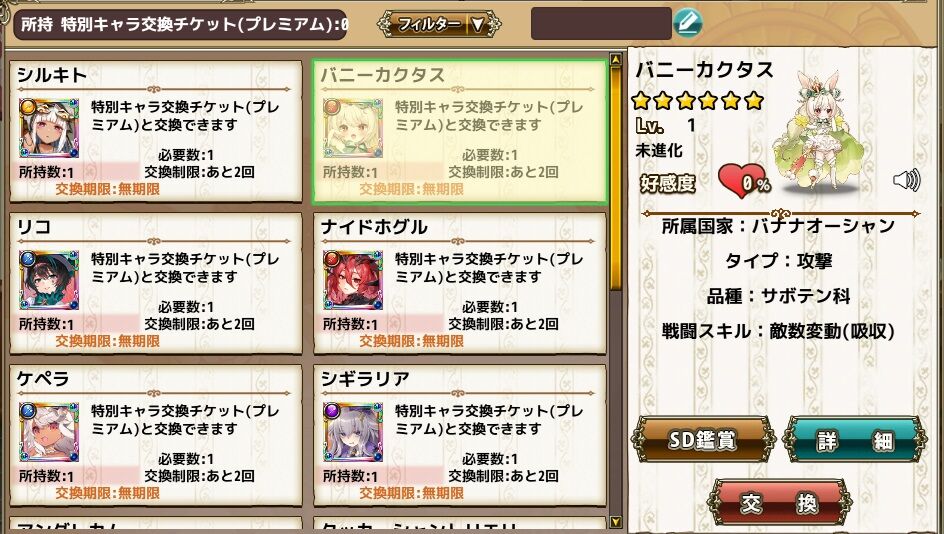This screenshot has width=944, height=534.
Task: Click the character name search input field
Action: 601,23
